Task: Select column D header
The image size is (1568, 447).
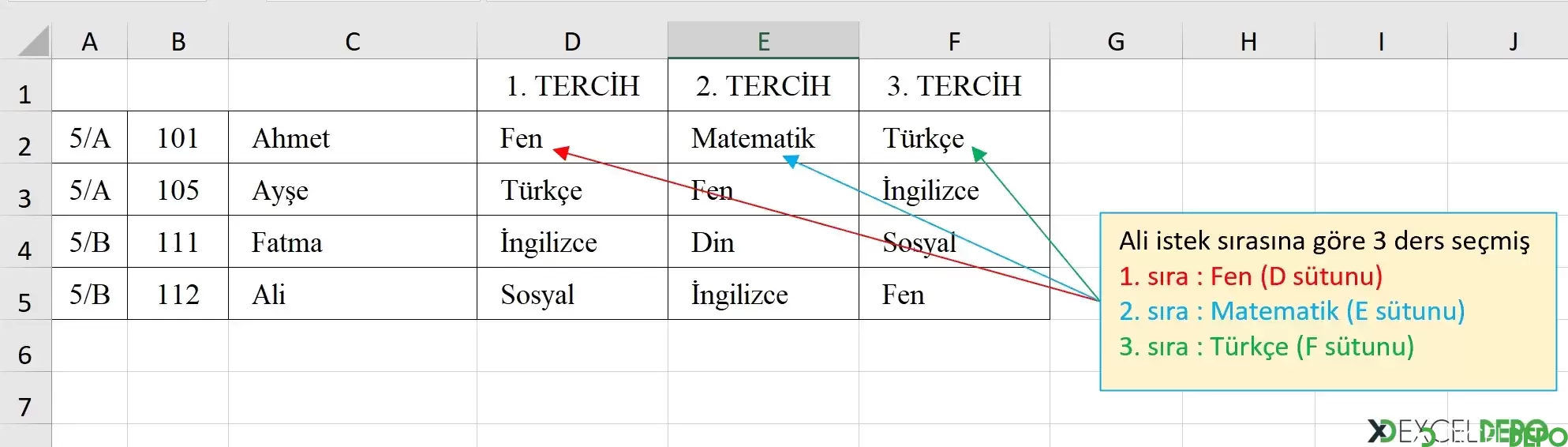Action: click(x=572, y=41)
